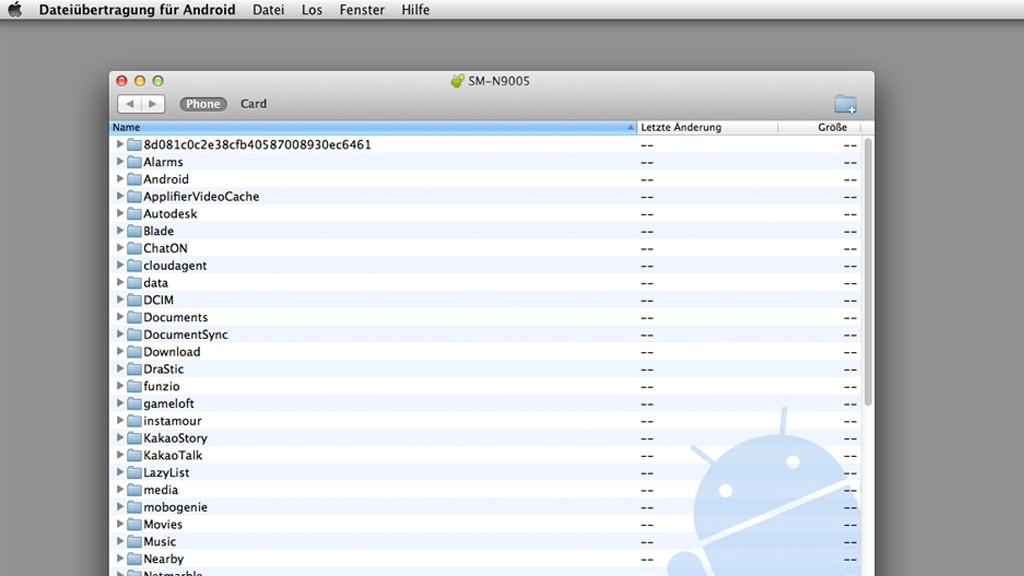1024x576 pixels.
Task: Open the Dateiübertragung für Android menu
Action: (x=137, y=10)
